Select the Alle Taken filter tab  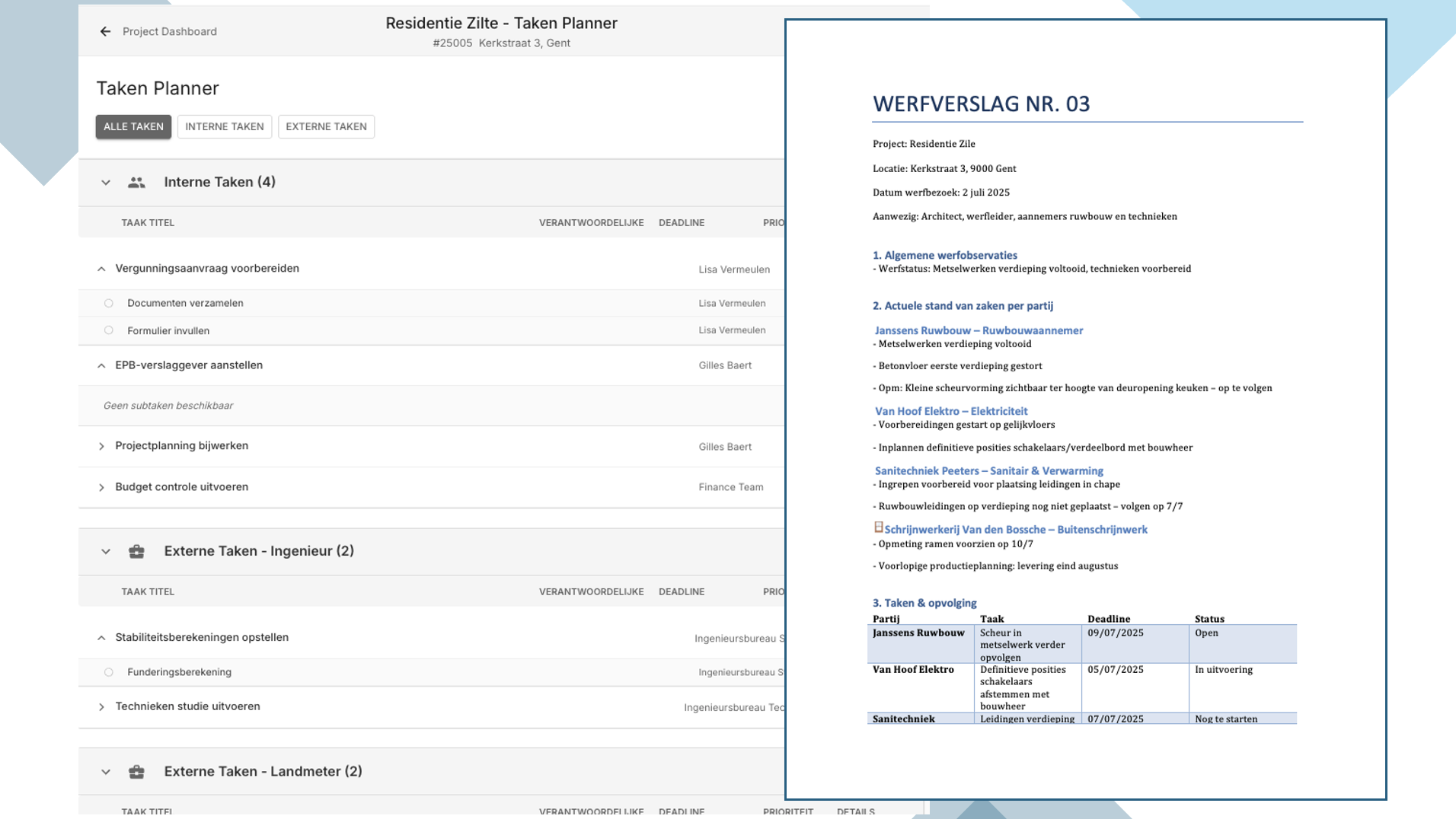133,126
